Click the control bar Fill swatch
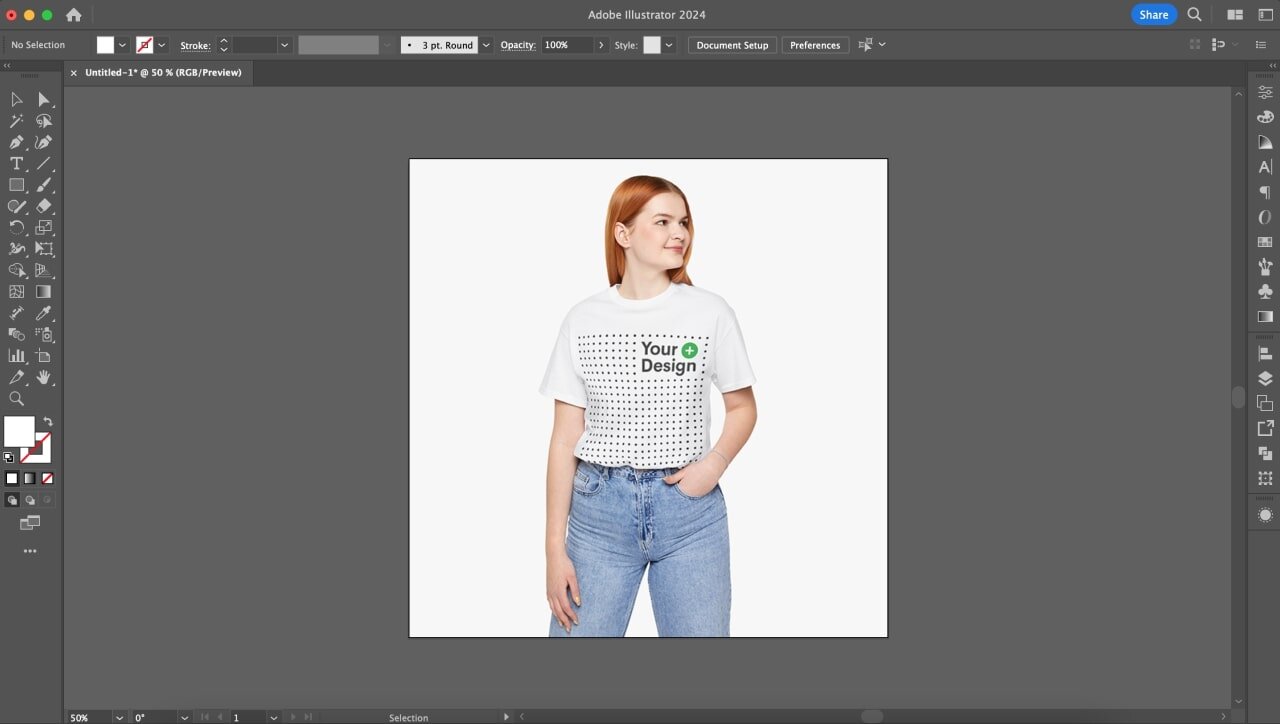Screen dimensions: 1280x724 click(x=105, y=45)
